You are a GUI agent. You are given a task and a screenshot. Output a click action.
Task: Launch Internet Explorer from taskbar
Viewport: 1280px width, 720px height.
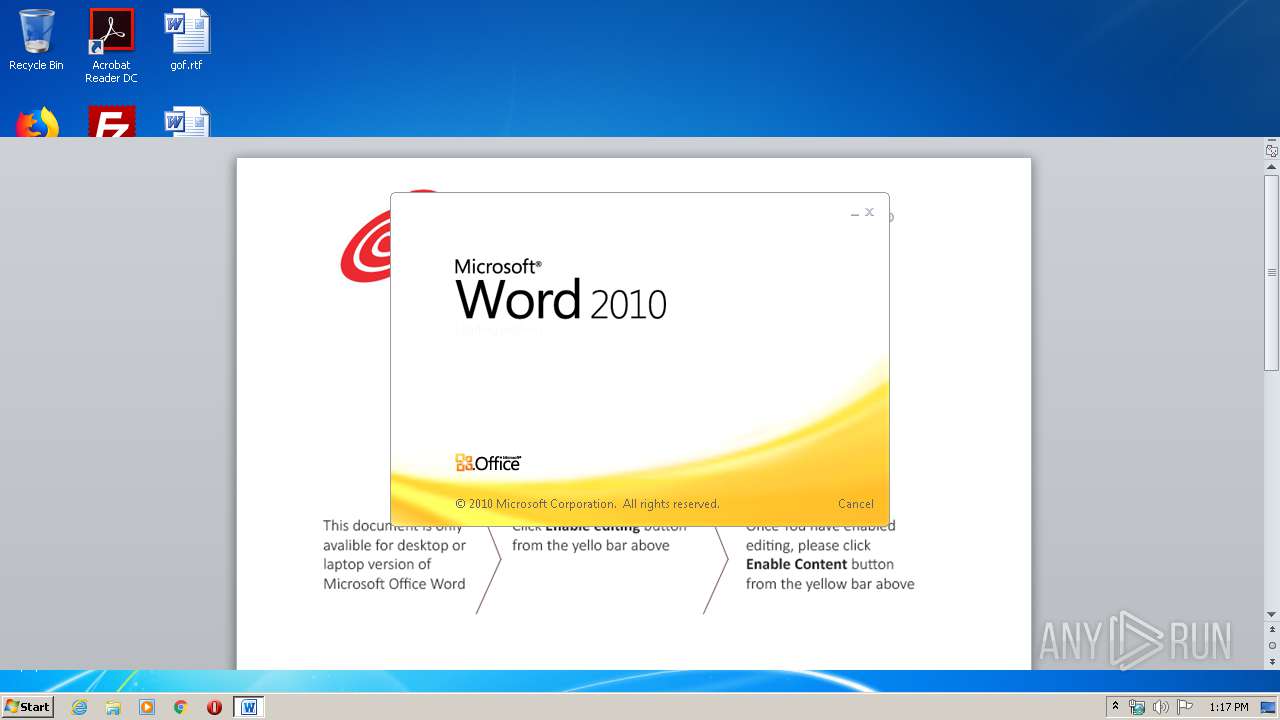80,707
